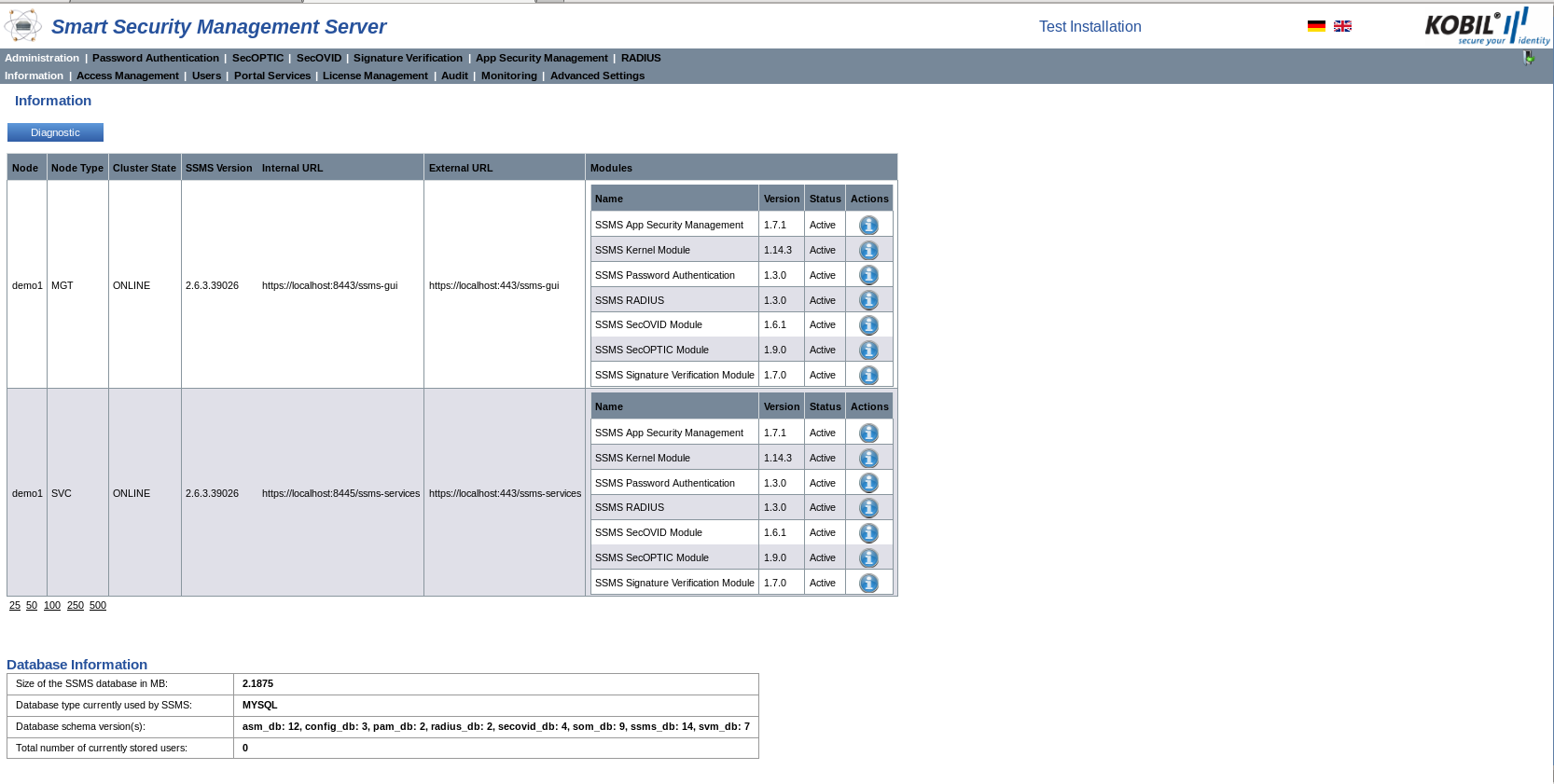Show 50 entries per page

32,605
